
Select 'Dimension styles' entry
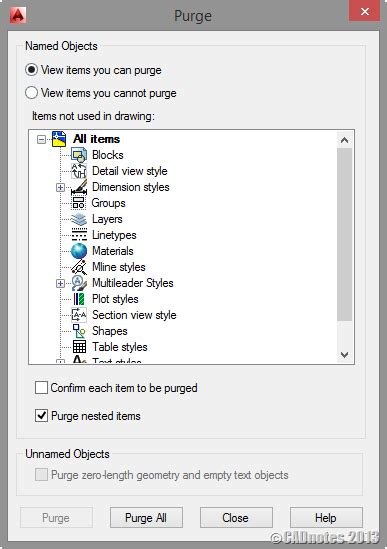(x=130, y=187)
